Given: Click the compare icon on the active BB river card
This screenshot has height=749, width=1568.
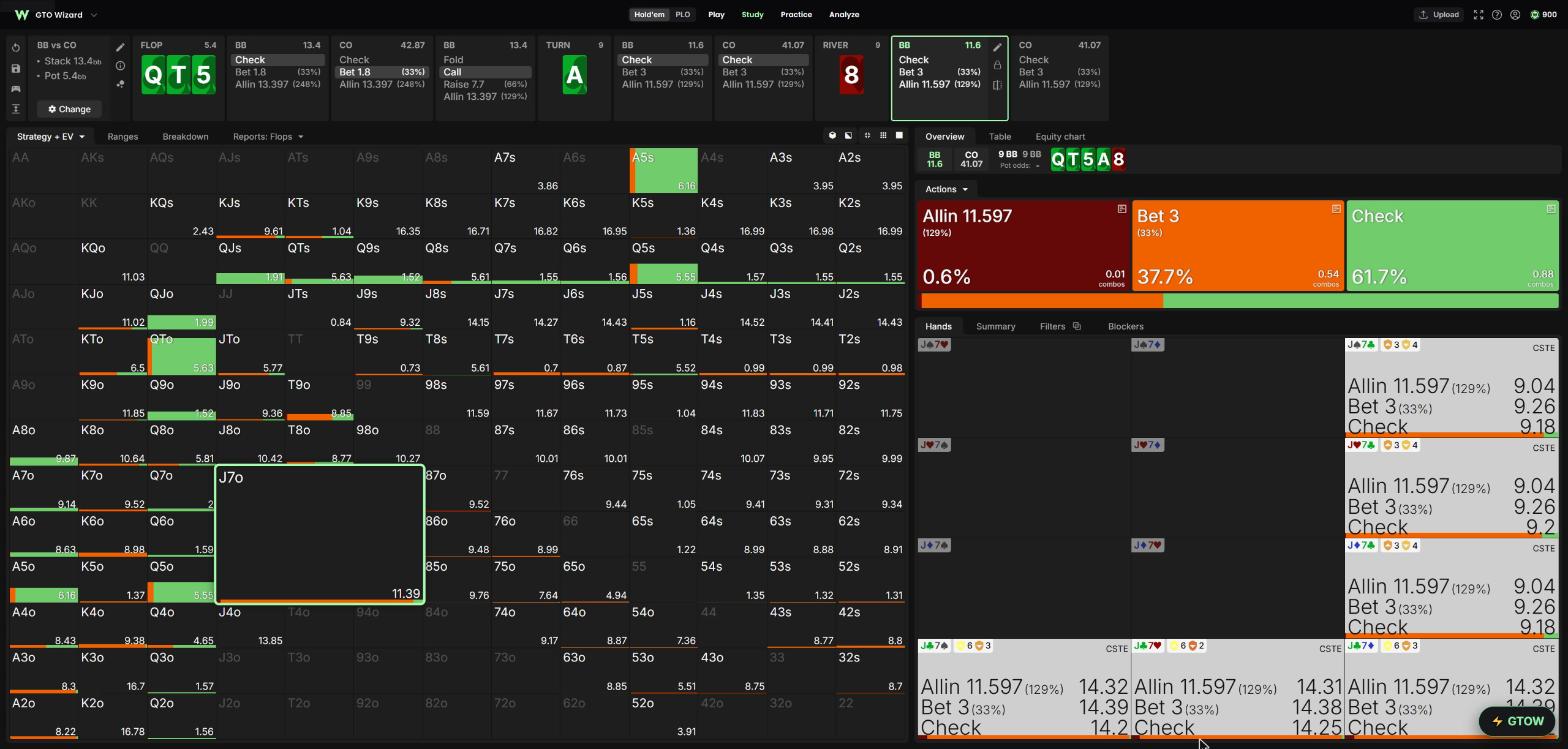Looking at the screenshot, I should pyautogui.click(x=997, y=85).
